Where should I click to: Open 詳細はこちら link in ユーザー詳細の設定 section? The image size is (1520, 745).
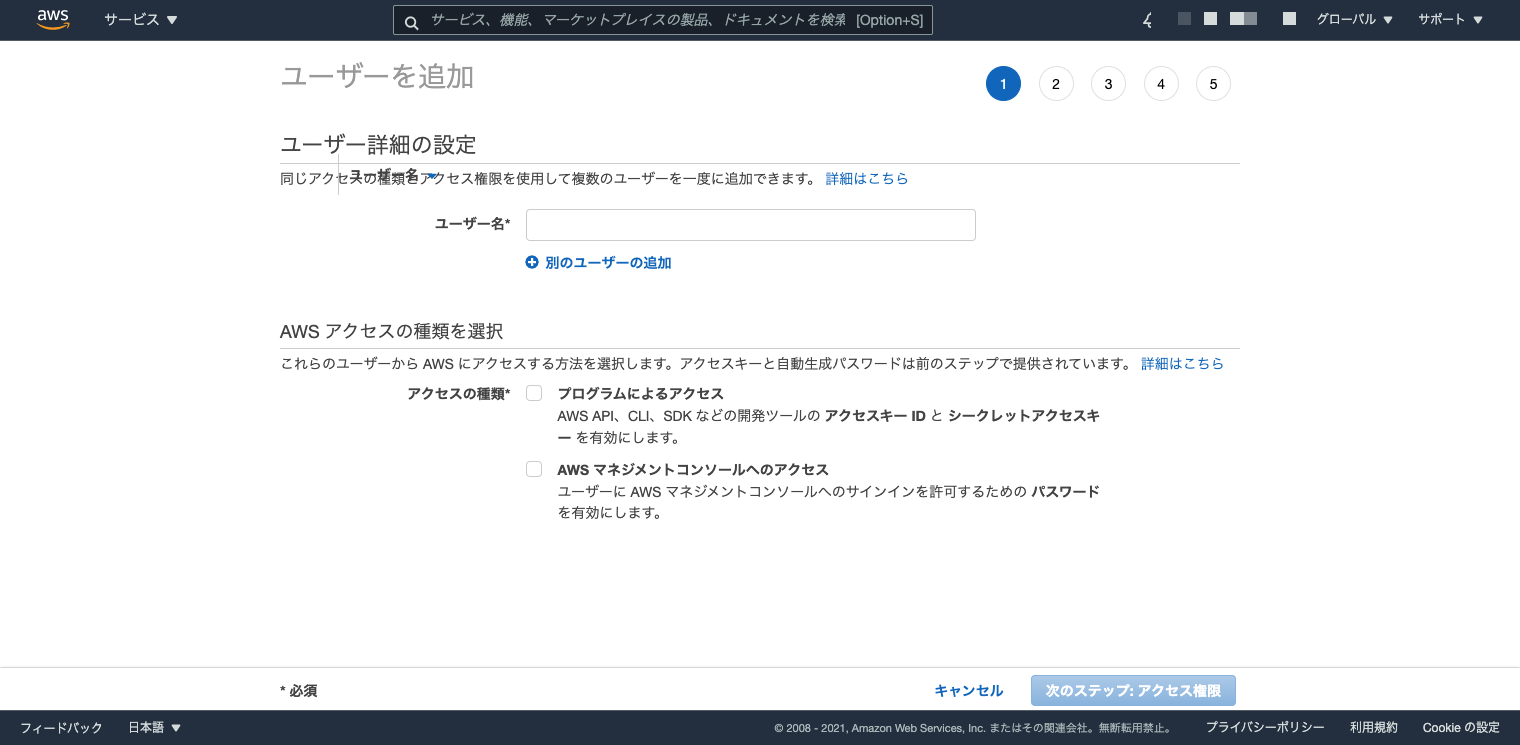[x=867, y=179]
